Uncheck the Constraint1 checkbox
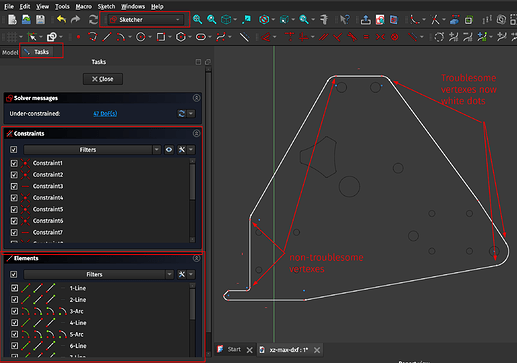This screenshot has width=517, height=363. tap(14, 163)
